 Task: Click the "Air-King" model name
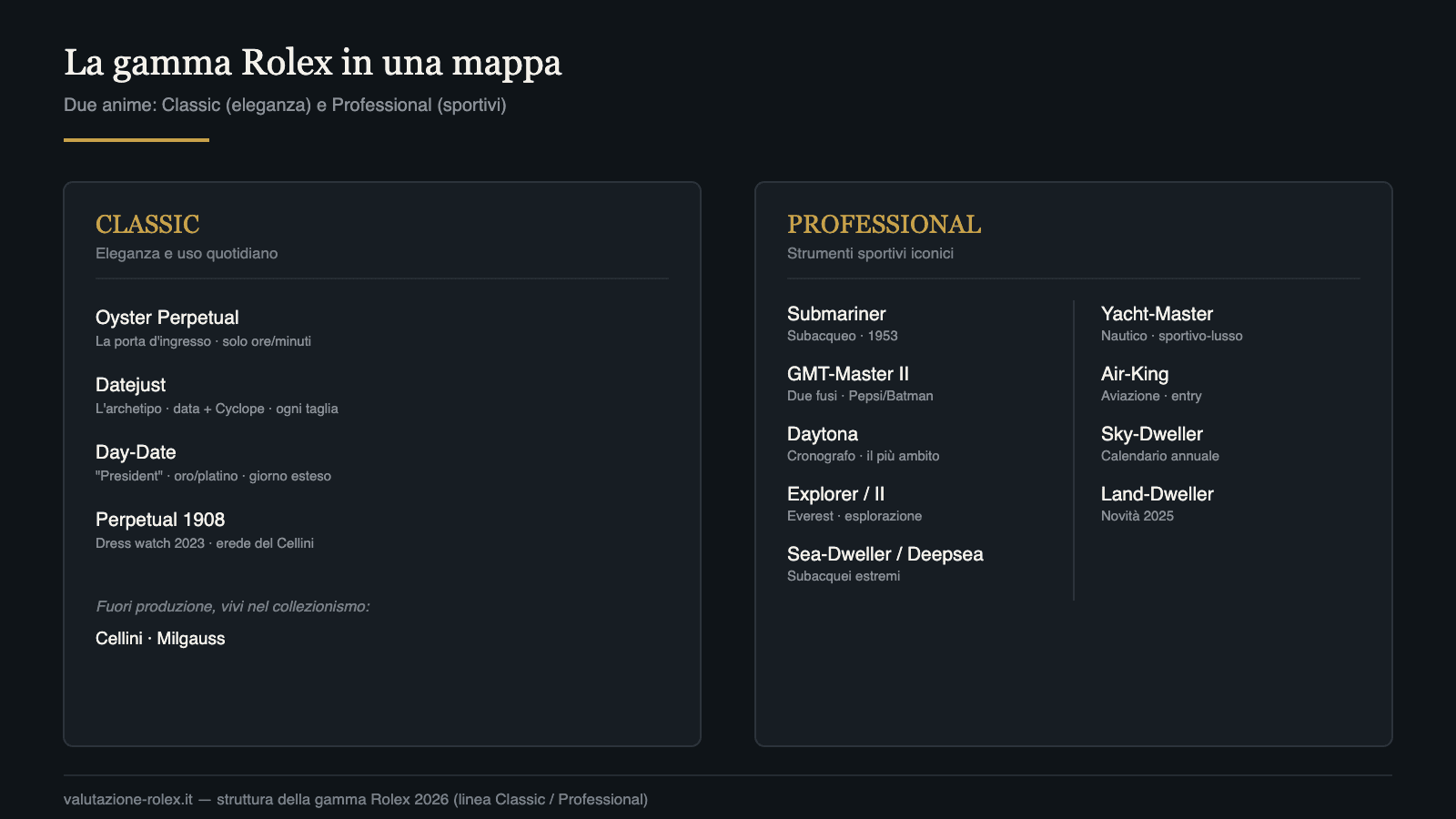(x=1135, y=374)
